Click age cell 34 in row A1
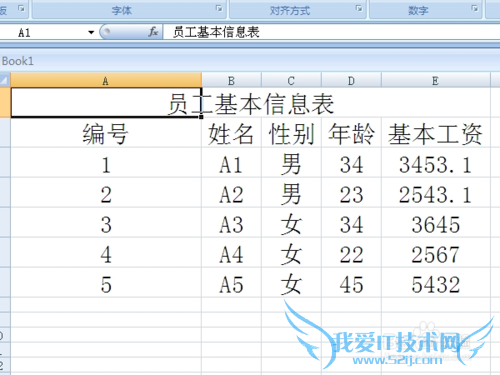 coord(351,163)
